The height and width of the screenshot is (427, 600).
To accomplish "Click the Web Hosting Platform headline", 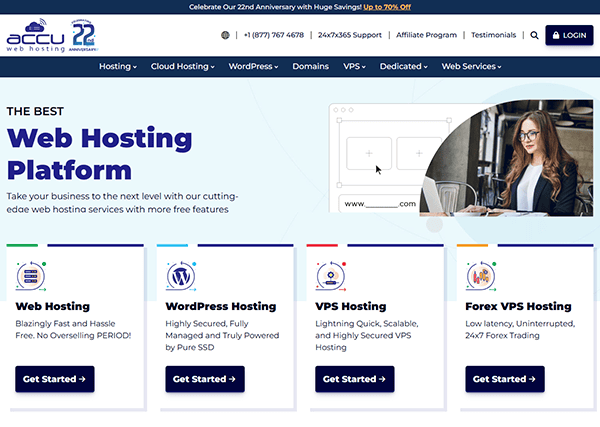I will coord(100,154).
